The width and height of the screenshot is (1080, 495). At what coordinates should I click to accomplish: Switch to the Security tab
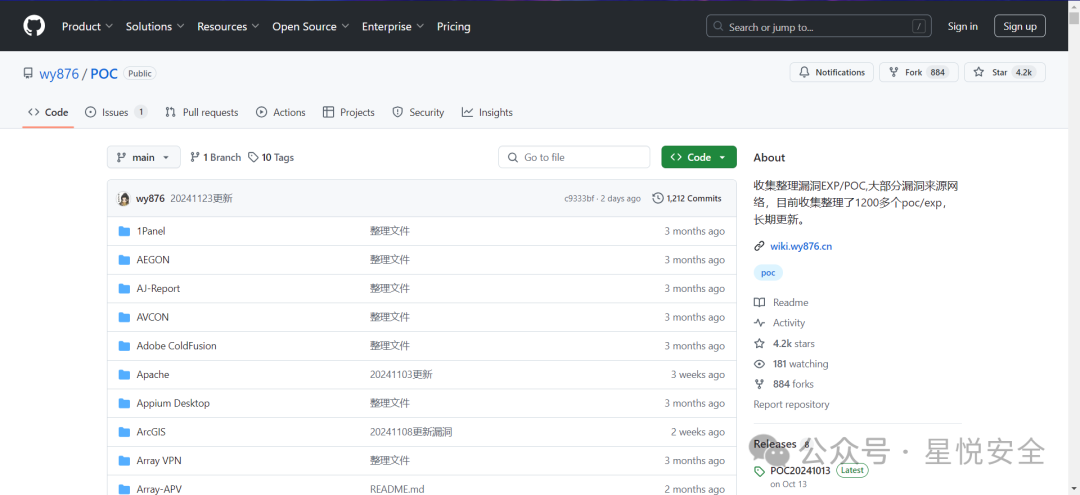(418, 112)
